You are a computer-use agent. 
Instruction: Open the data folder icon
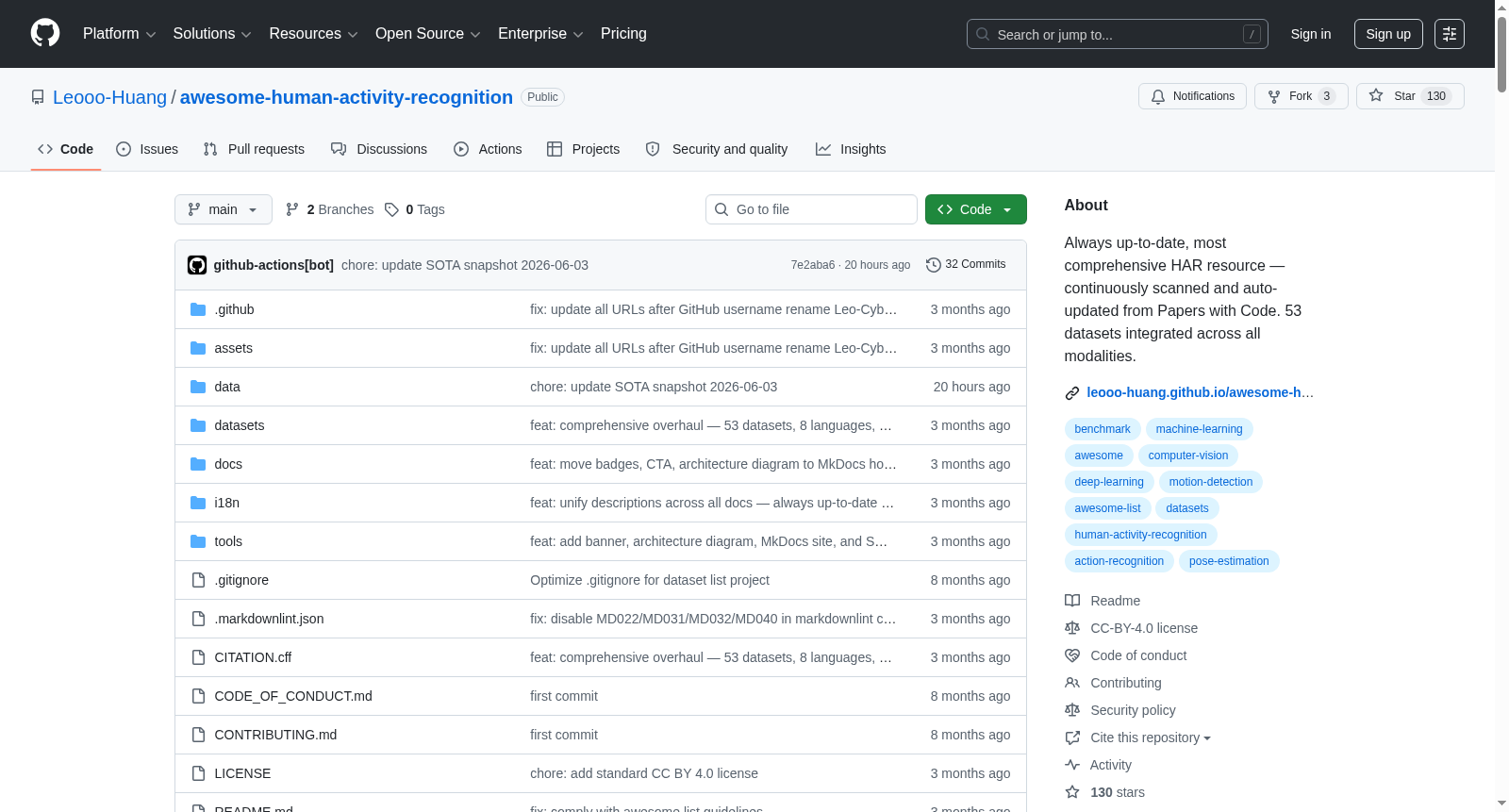click(198, 387)
